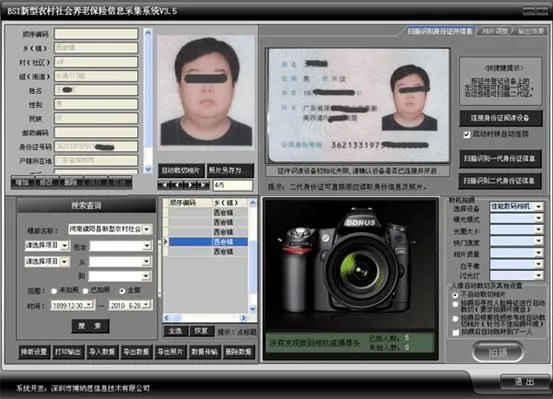The width and height of the screenshot is (553, 399).
Task: Click the current-row arrow indicator in list
Action: coord(165,242)
